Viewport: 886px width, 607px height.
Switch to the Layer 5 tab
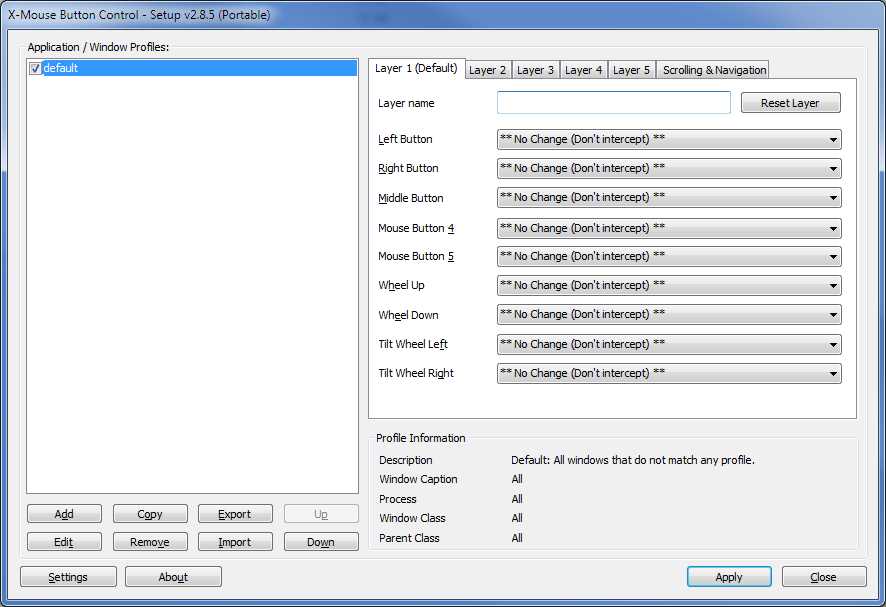[632, 70]
